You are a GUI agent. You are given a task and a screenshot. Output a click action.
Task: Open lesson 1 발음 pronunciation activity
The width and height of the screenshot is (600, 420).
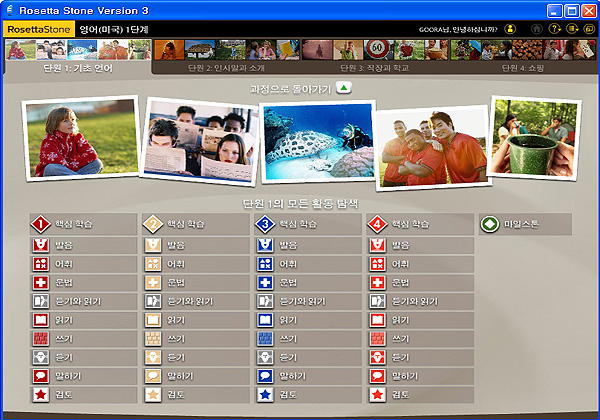(83, 245)
